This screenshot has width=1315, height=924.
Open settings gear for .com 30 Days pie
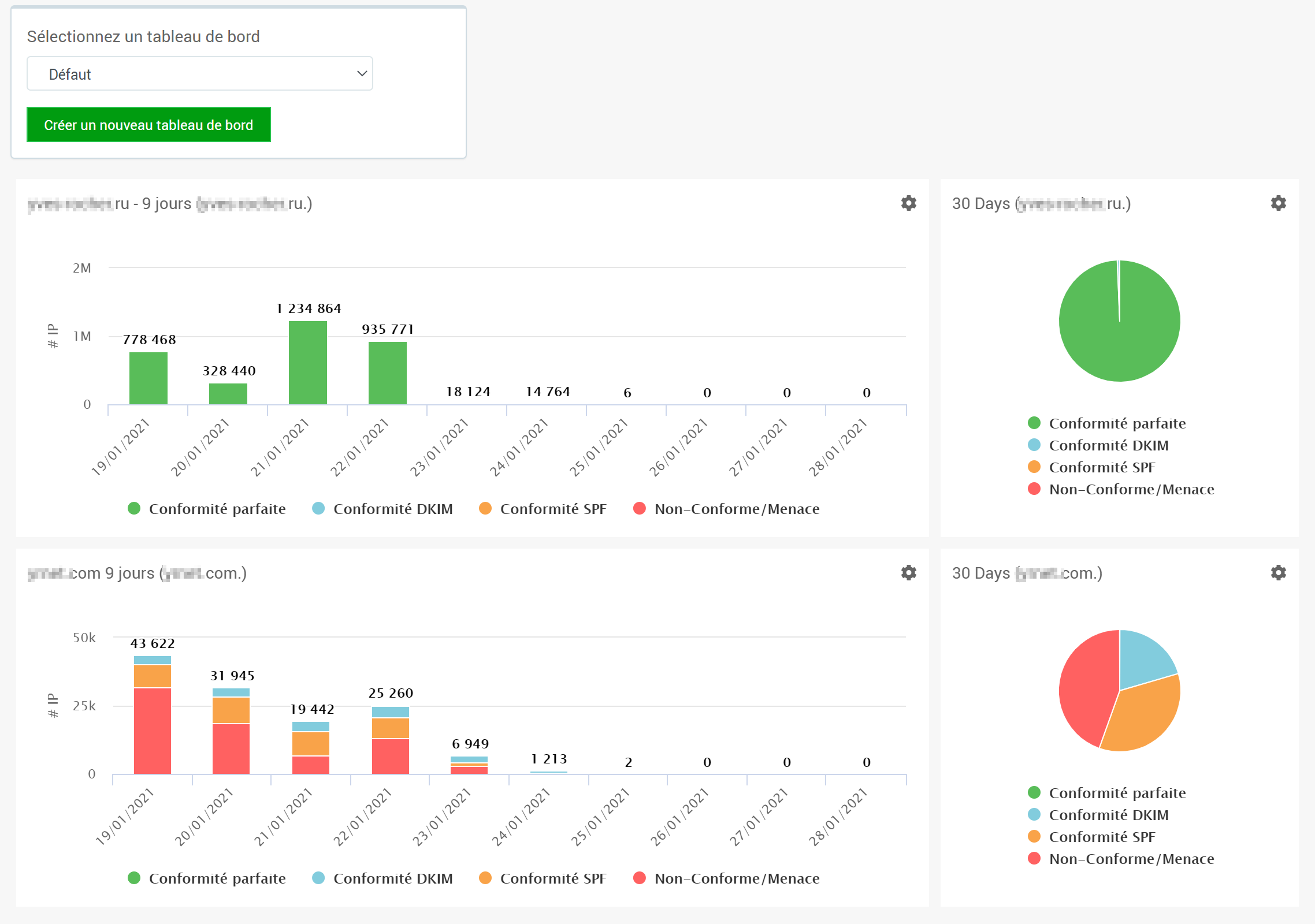click(1279, 573)
